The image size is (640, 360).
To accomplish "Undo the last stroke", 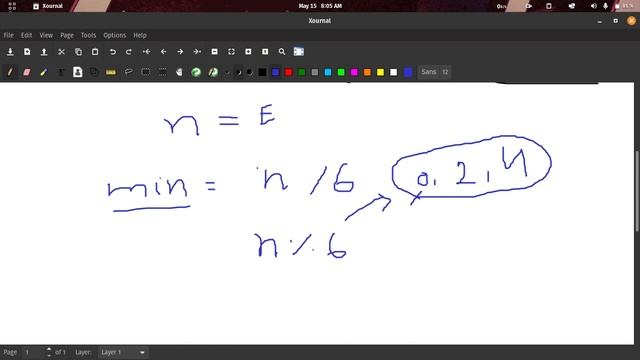I will 112,52.
